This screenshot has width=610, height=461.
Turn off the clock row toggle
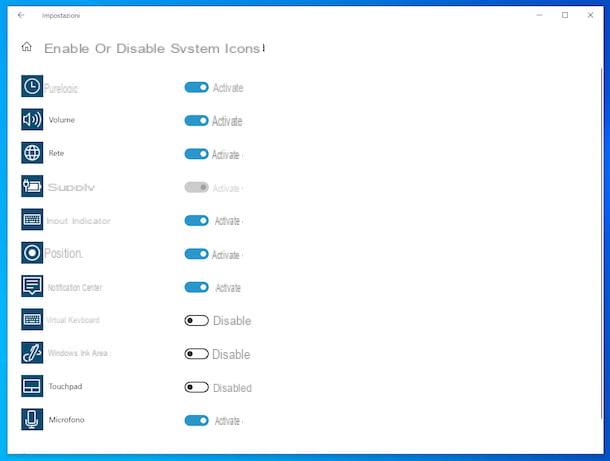[x=196, y=87]
